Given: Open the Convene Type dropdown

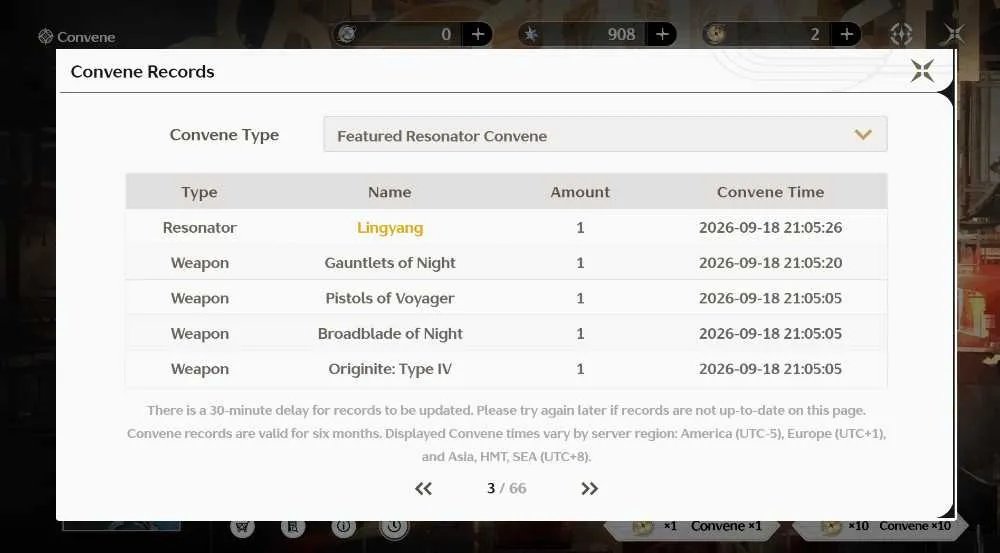Looking at the screenshot, I should click(x=605, y=135).
